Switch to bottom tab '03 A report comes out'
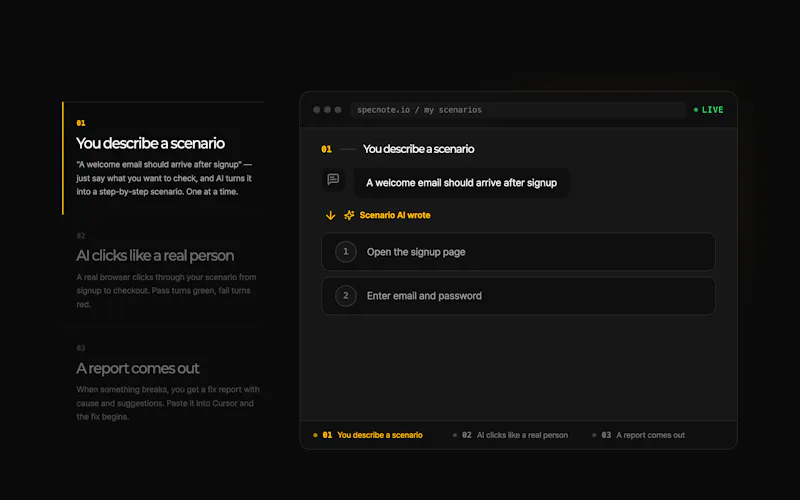This screenshot has height=500, width=800. click(x=638, y=435)
